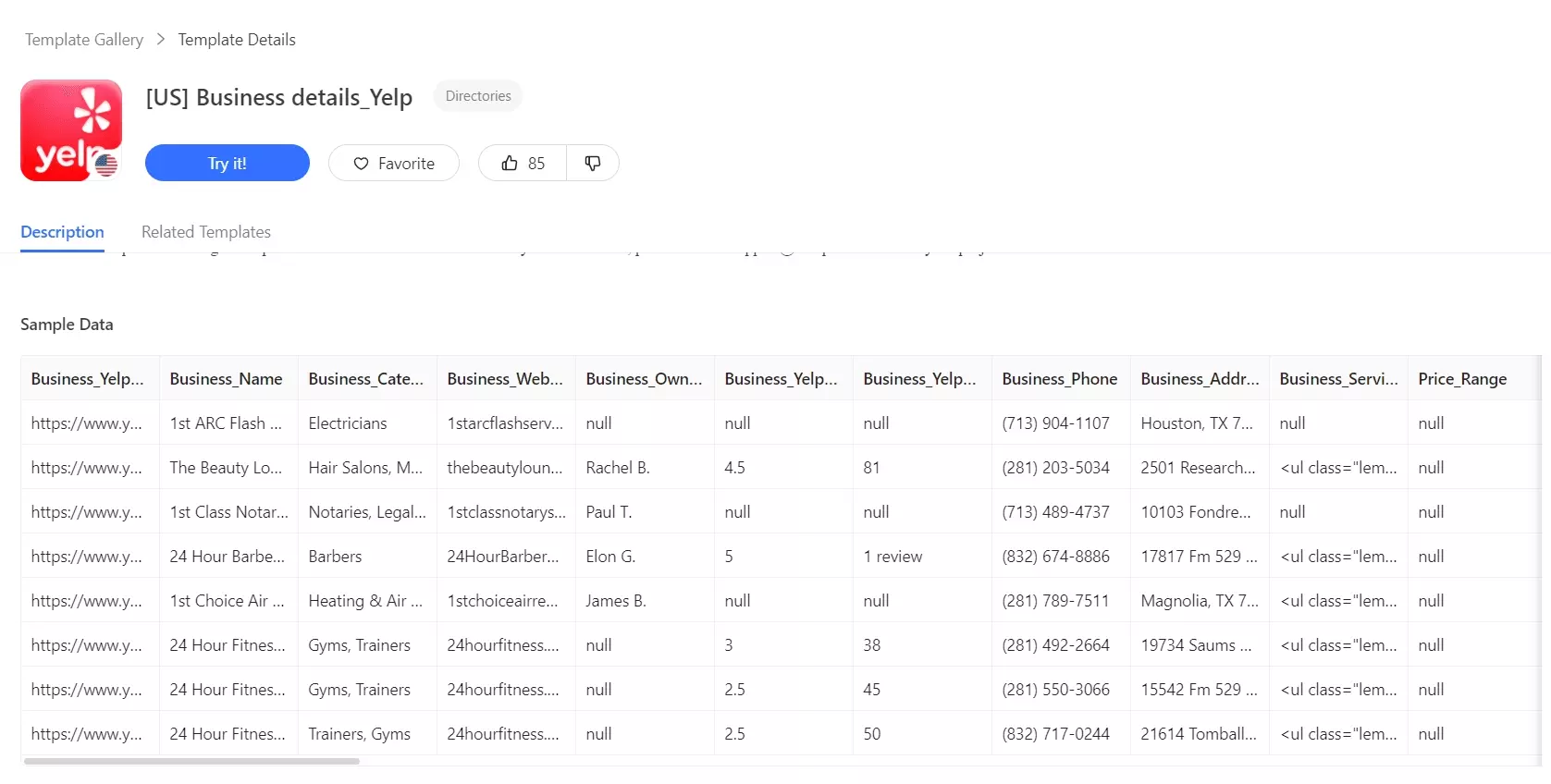The image size is (1551, 784).
Task: Click the Rachel B. owner cell
Action: click(618, 468)
